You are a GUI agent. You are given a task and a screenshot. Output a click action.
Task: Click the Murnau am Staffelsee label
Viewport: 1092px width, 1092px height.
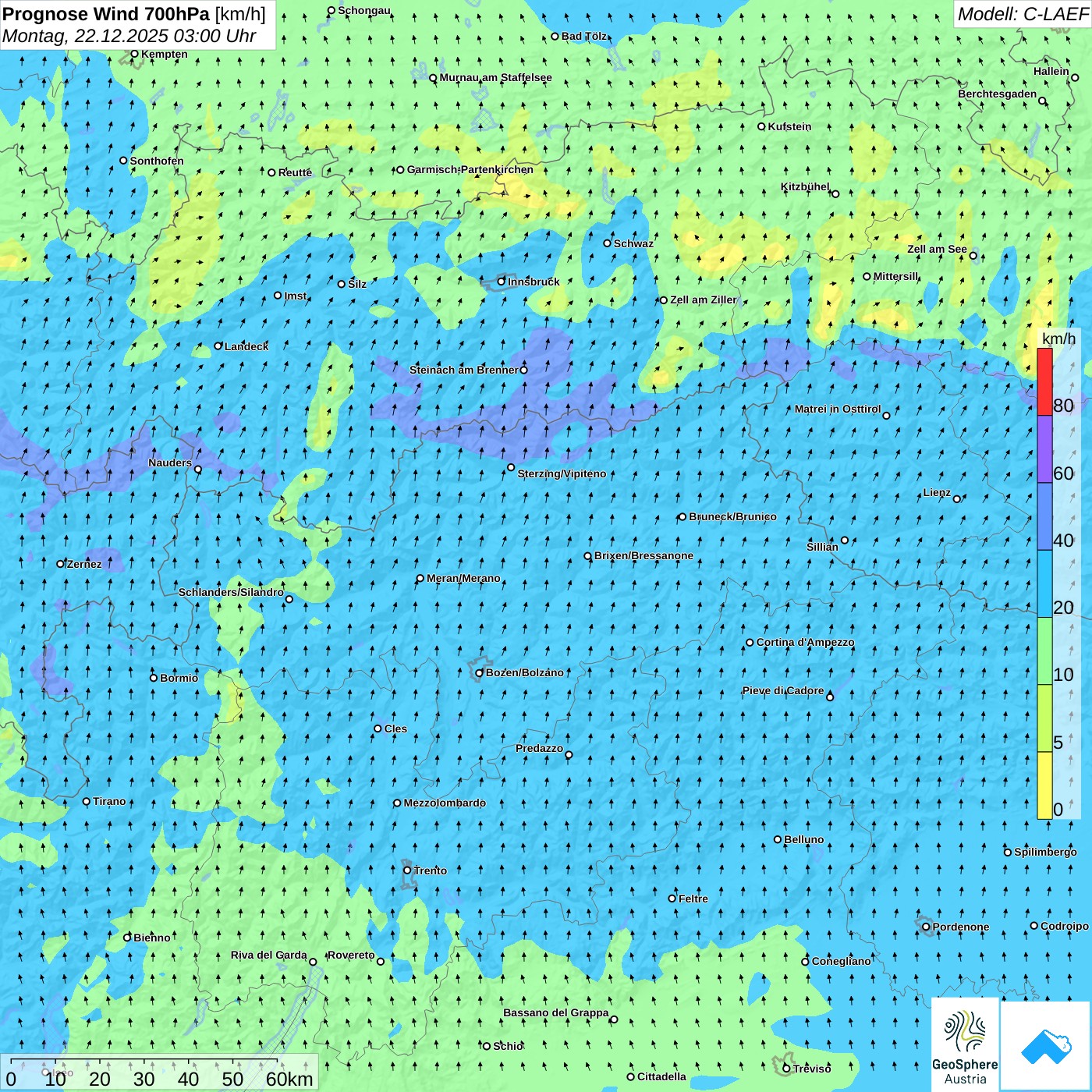[495, 77]
